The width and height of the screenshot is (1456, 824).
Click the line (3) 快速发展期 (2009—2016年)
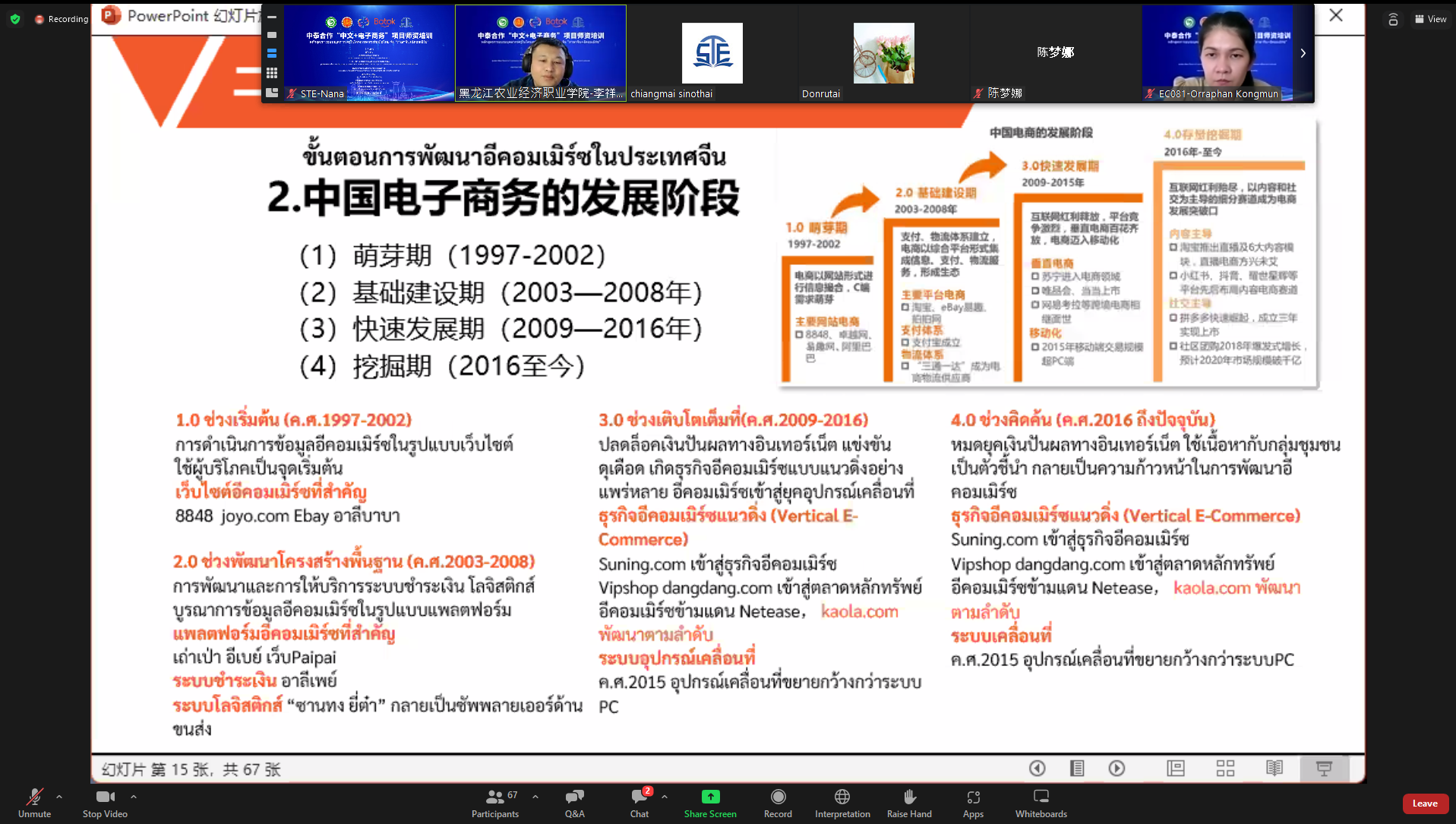[501, 329]
